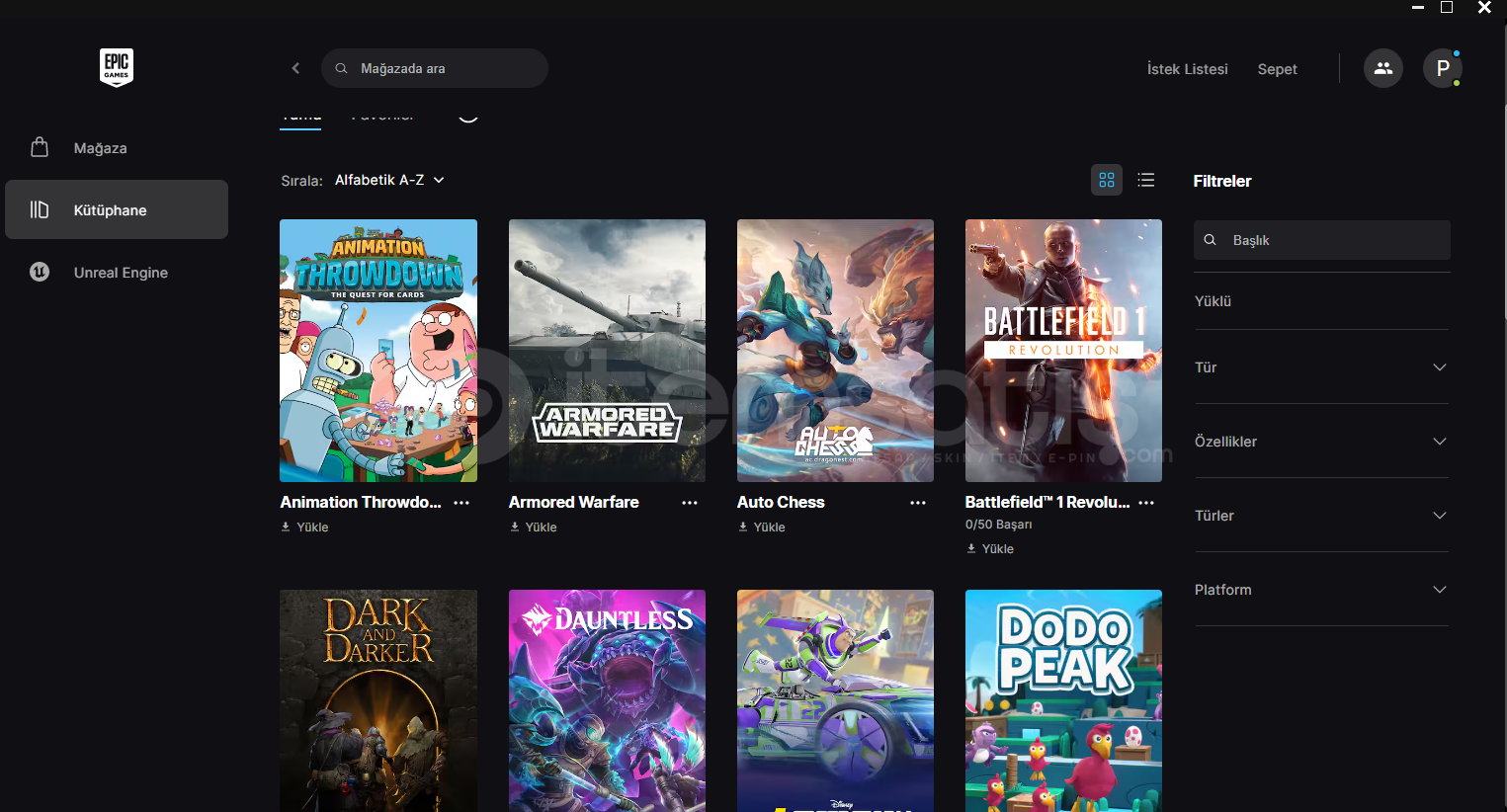
Task: Open Sepet cart
Action: click(1277, 69)
